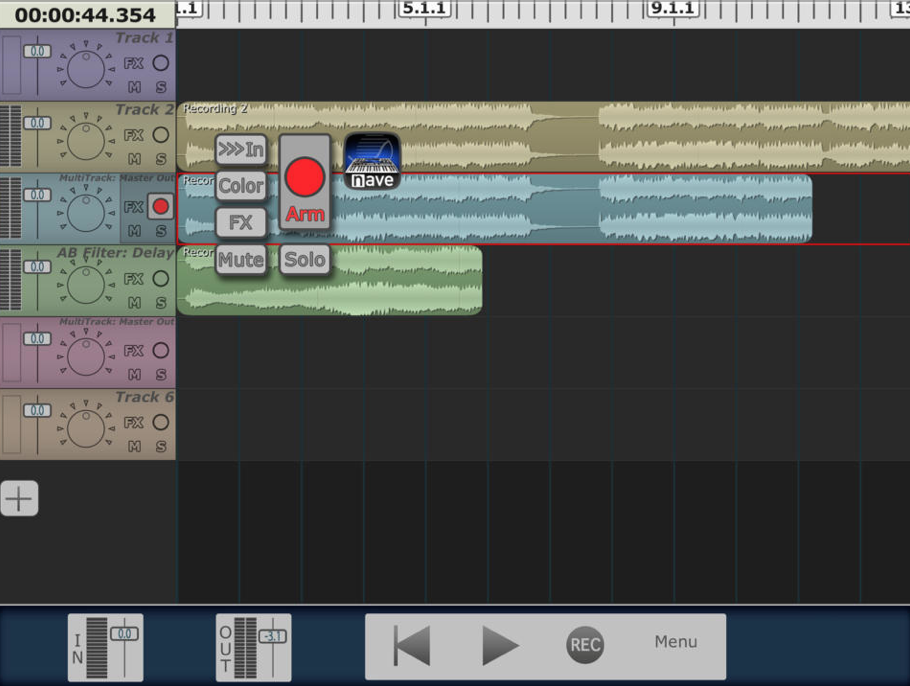Image resolution: width=910 pixels, height=686 pixels.
Task: Jump to timeline marker 5.1.1
Action: click(425, 9)
